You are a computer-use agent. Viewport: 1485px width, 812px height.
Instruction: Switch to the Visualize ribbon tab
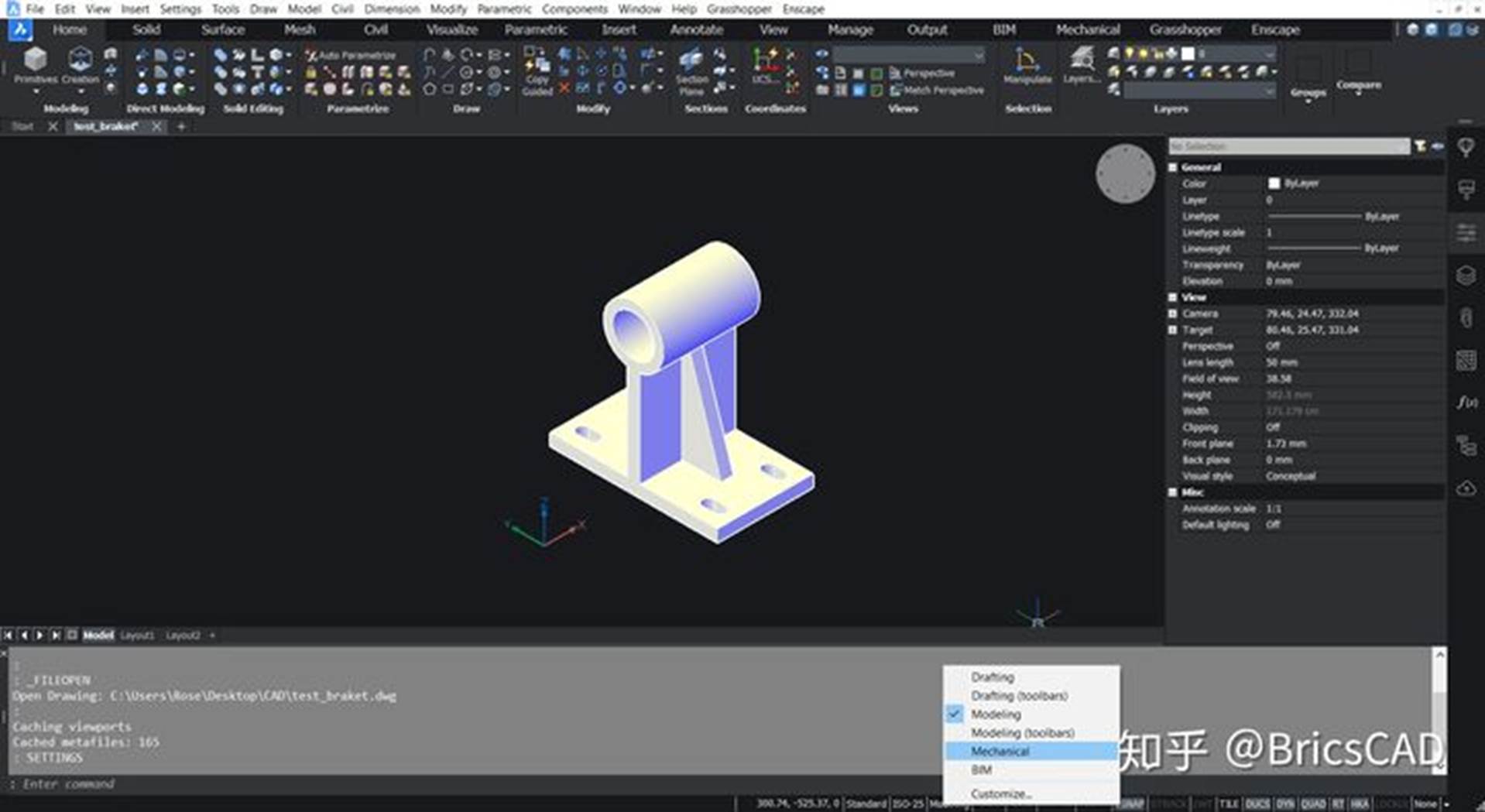(x=451, y=29)
